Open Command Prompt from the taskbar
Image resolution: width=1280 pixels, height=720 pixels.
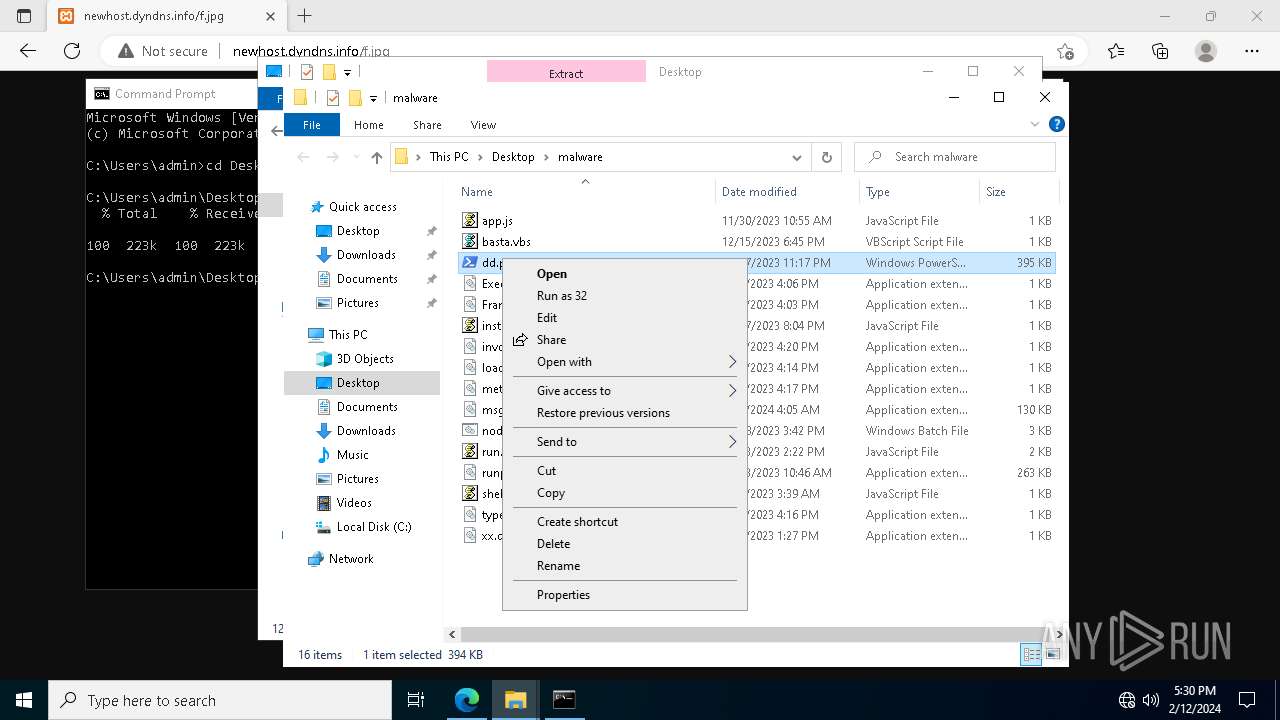click(x=564, y=700)
